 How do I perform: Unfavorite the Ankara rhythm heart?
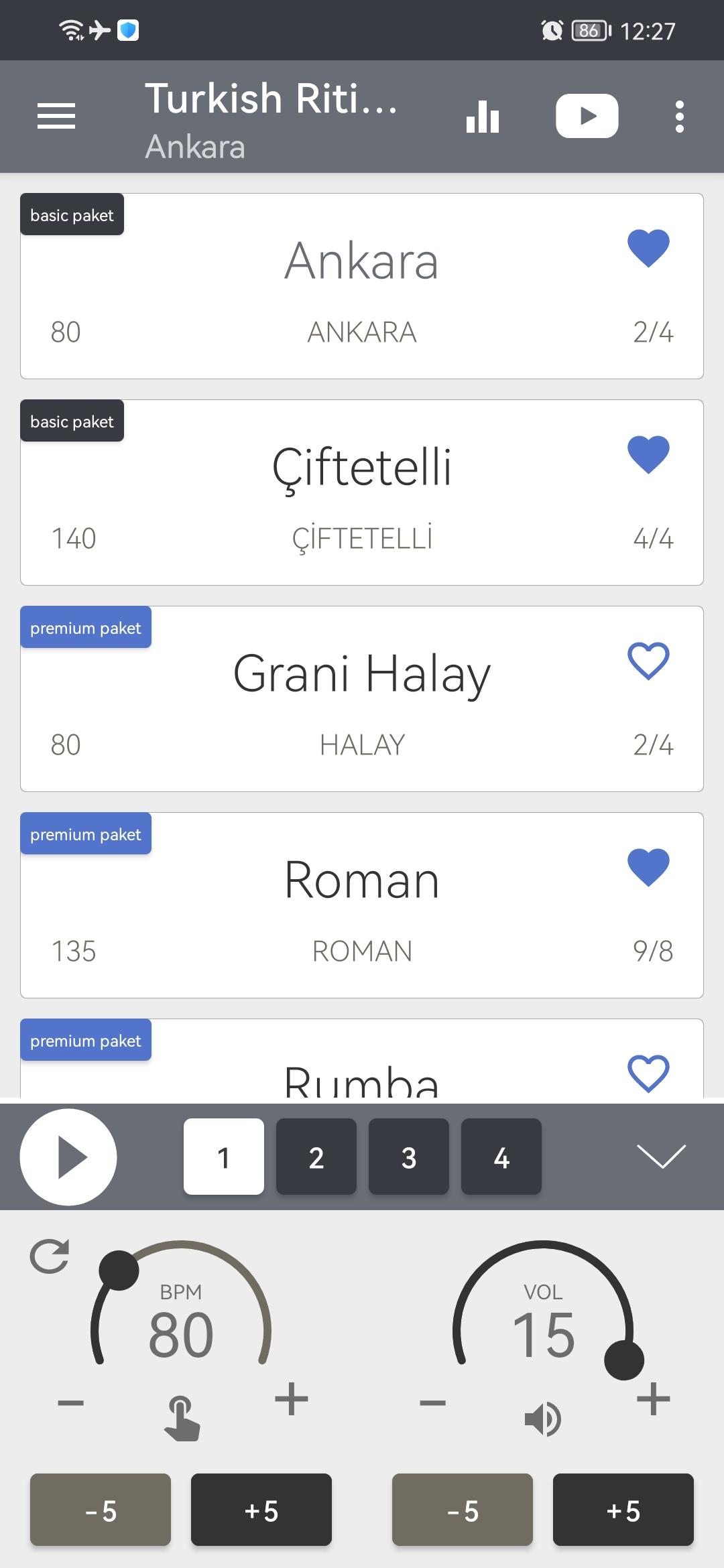[x=648, y=249]
